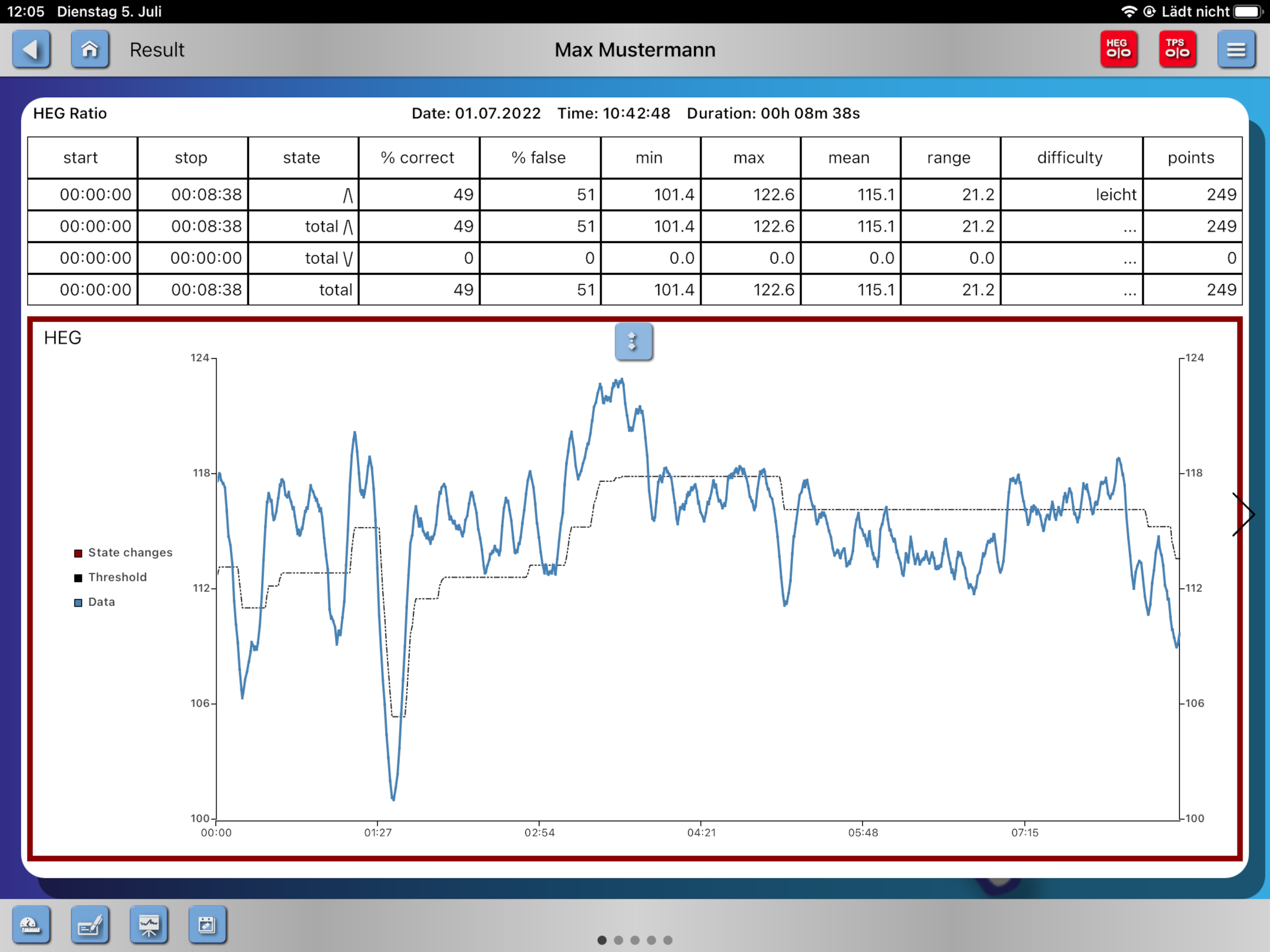Screen dimensions: 1270x952
Task: Click the 'difficulty' column header
Action: click(x=1070, y=157)
